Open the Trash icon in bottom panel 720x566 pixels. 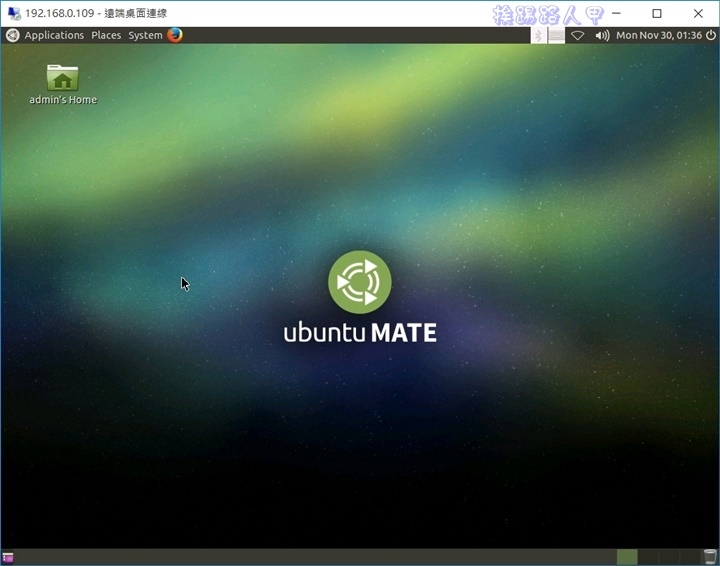coord(709,557)
